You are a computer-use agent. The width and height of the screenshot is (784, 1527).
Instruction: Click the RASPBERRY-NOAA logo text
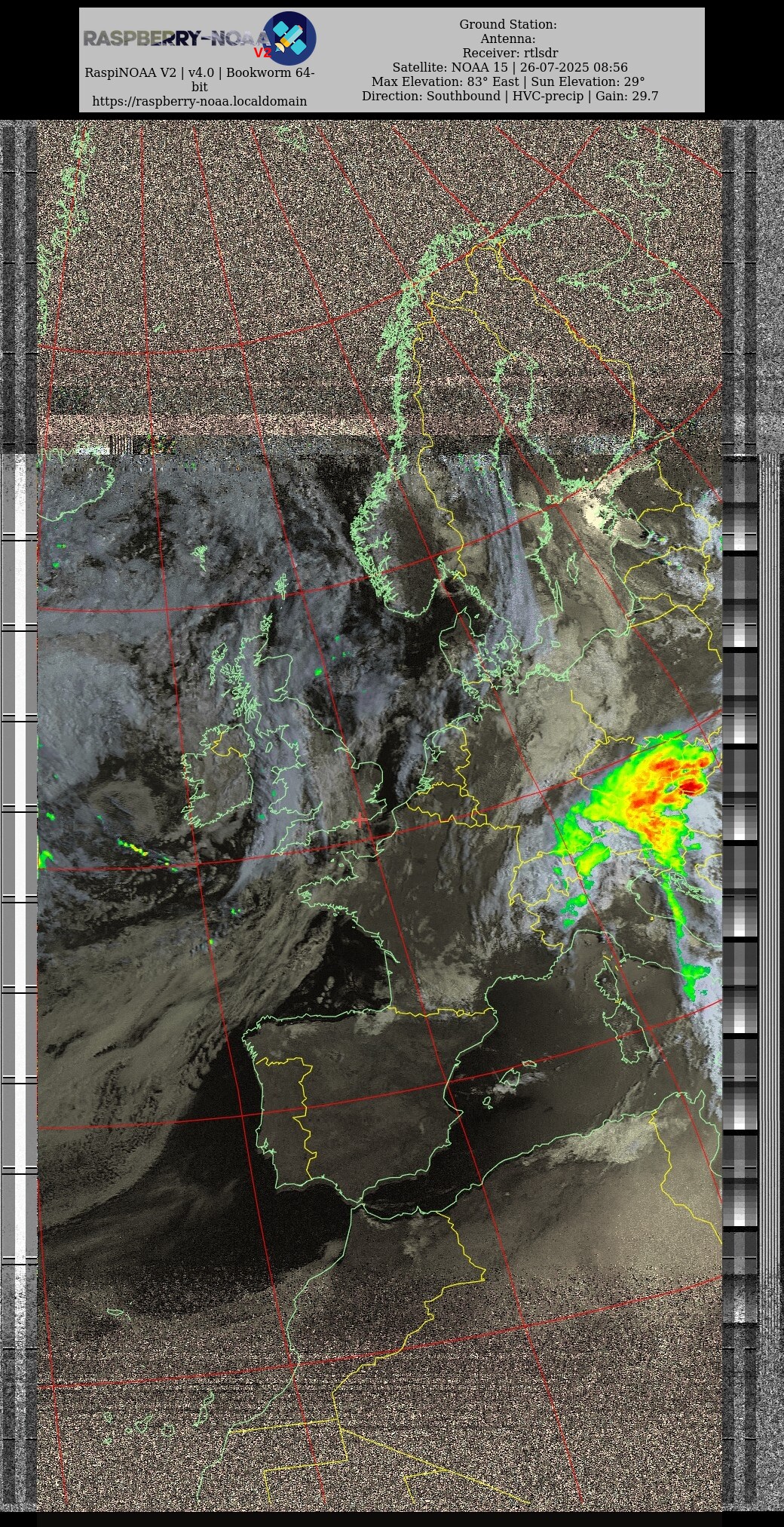[176, 39]
